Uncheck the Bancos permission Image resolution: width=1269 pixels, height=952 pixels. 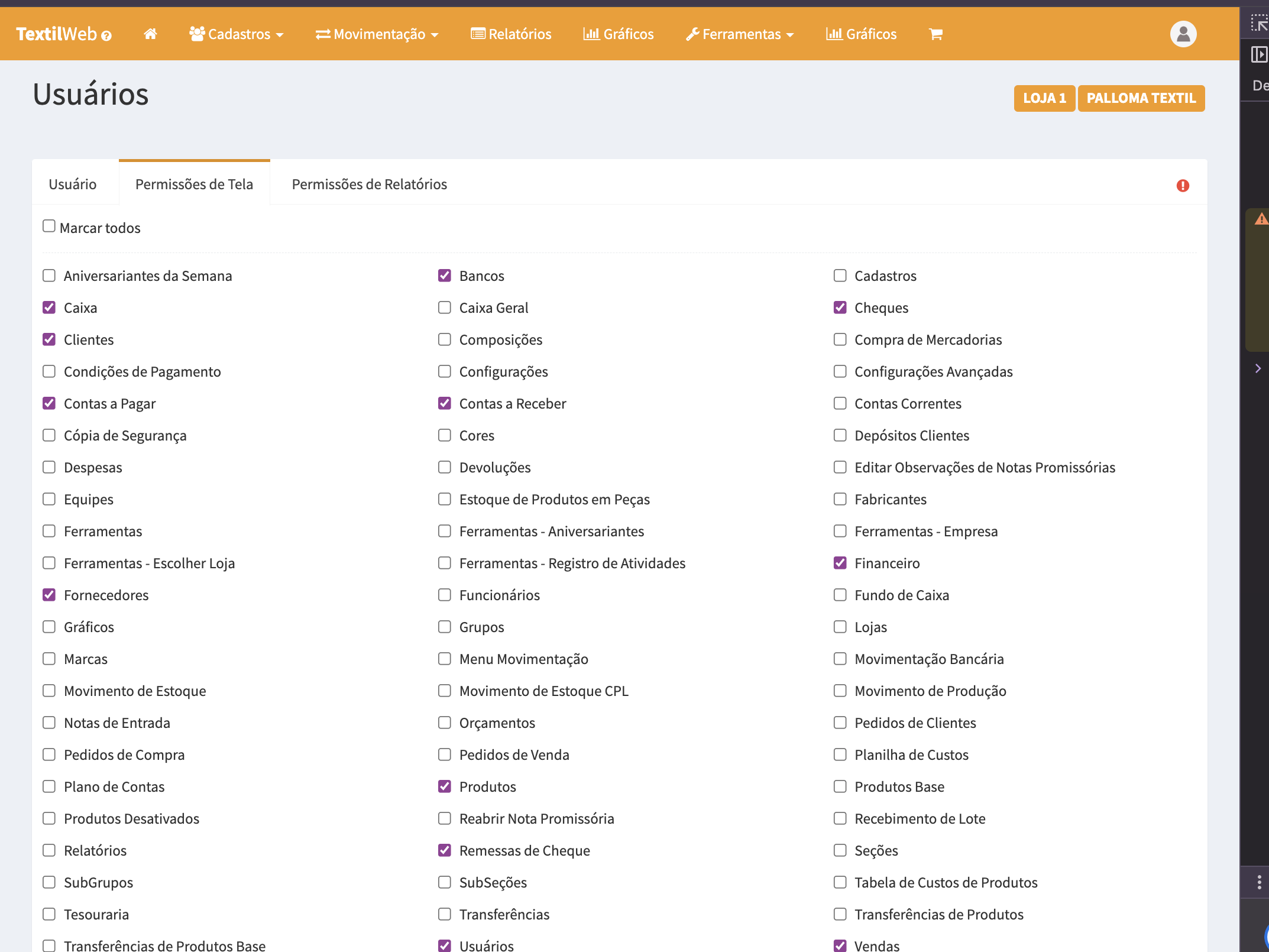pyautogui.click(x=445, y=276)
